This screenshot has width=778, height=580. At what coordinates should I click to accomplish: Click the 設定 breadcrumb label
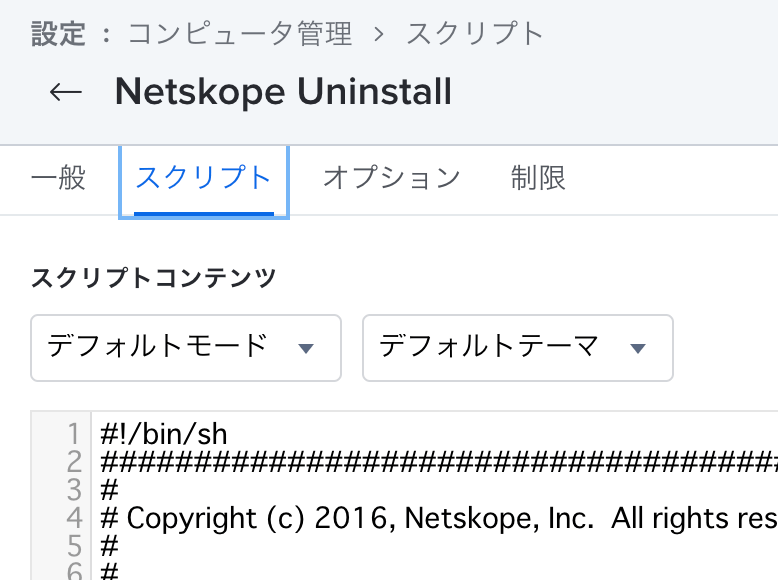59,34
